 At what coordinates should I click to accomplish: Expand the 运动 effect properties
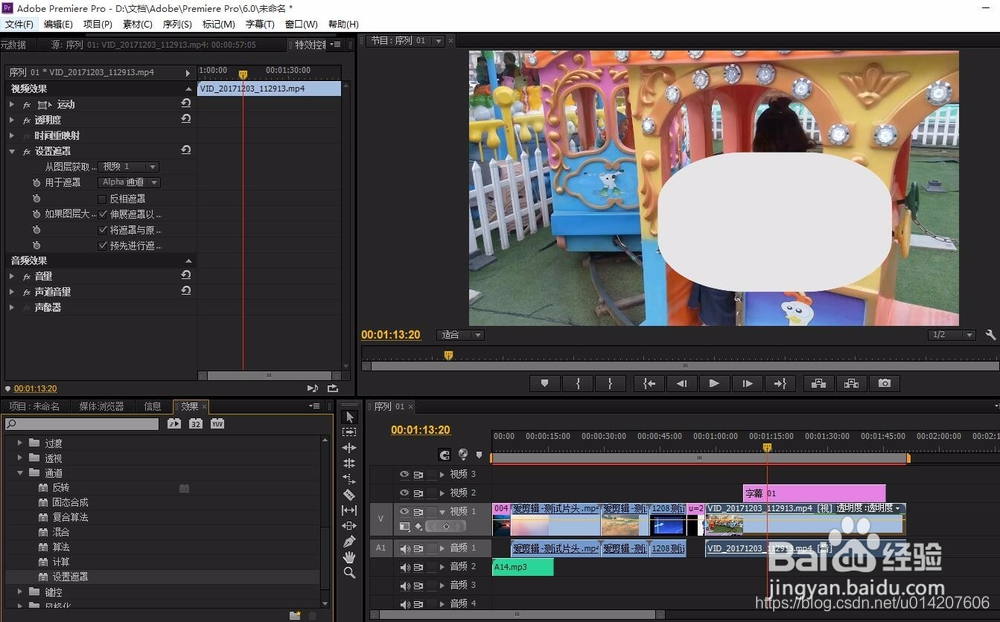(x=11, y=104)
